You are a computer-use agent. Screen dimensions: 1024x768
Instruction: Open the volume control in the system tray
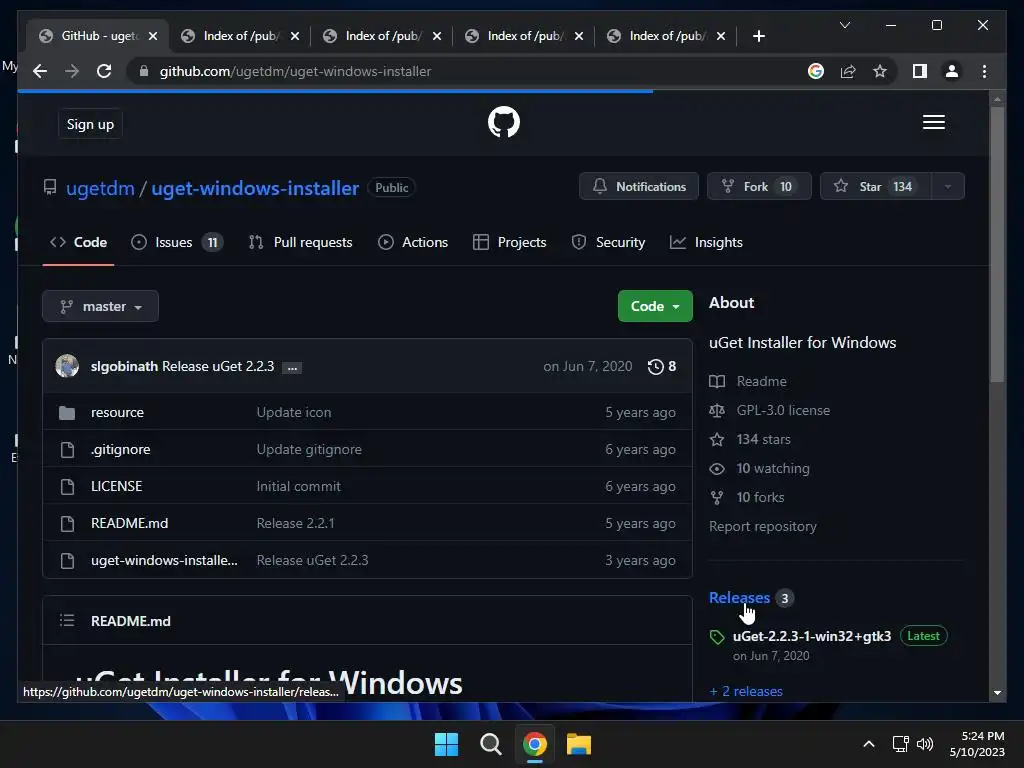[x=925, y=744]
